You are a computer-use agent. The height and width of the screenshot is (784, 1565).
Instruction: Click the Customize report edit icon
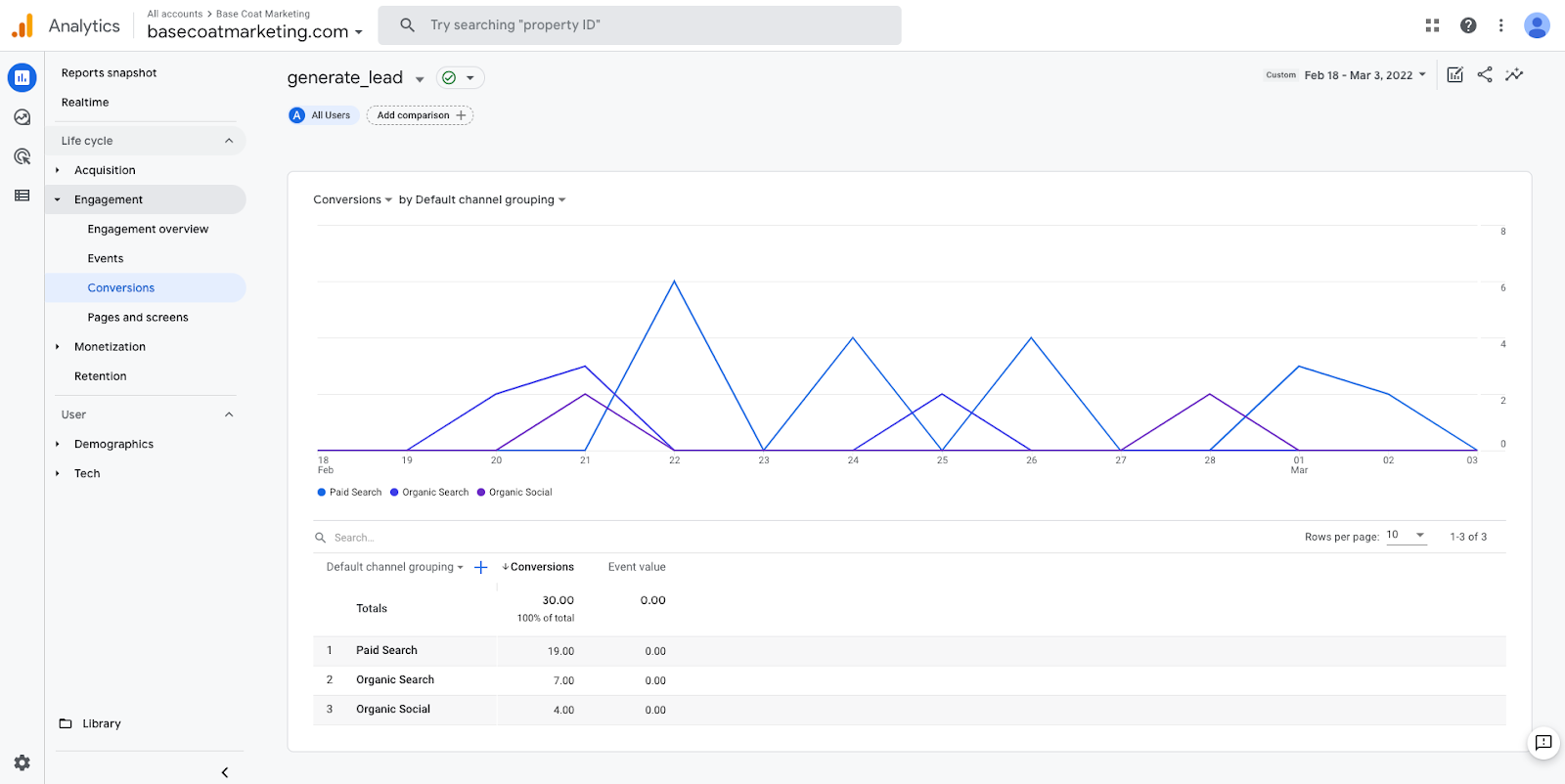tap(1454, 75)
